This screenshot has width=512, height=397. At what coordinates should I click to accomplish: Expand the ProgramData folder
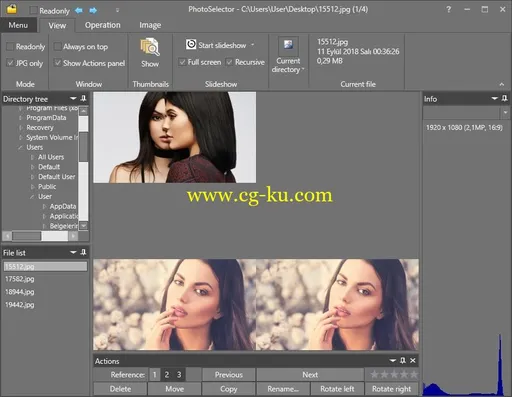21,118
